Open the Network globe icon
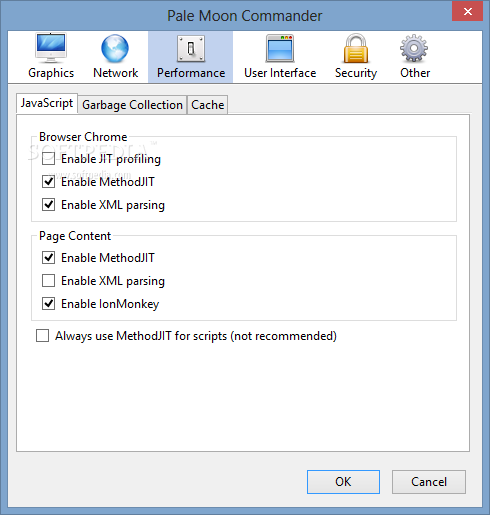Image resolution: width=490 pixels, height=515 pixels. tap(115, 48)
